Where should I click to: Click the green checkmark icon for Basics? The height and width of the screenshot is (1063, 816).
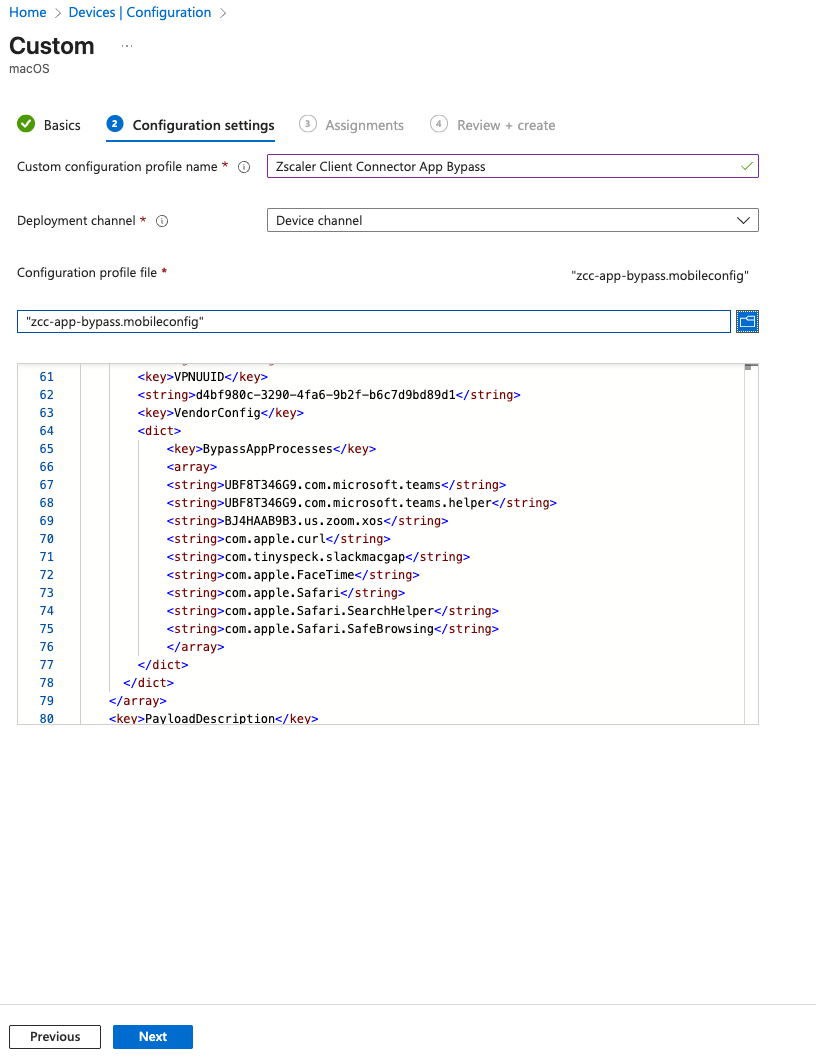pyautogui.click(x=26, y=124)
